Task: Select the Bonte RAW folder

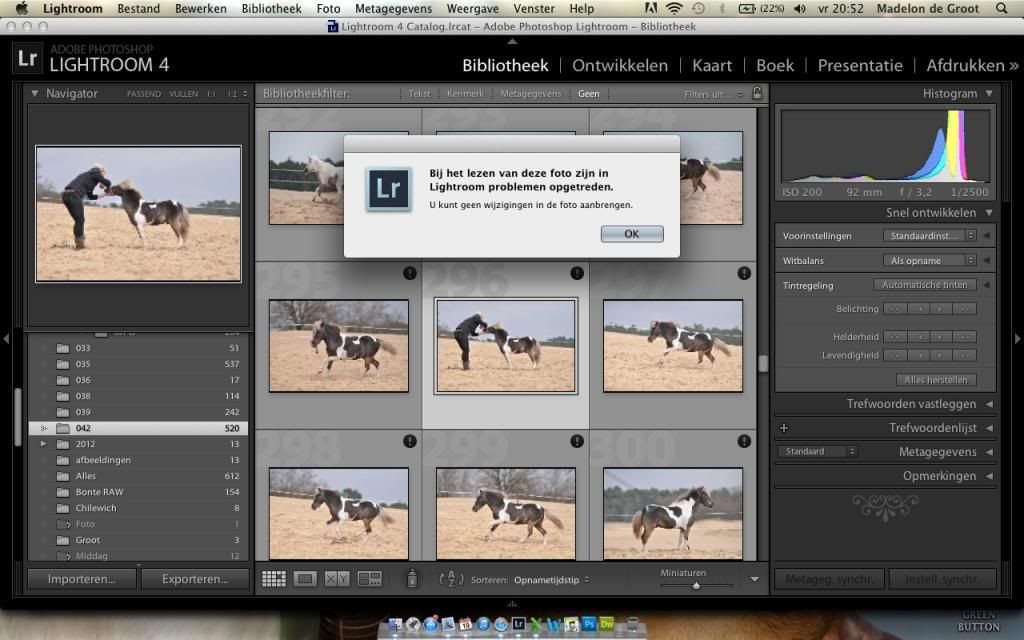Action: 138,492
